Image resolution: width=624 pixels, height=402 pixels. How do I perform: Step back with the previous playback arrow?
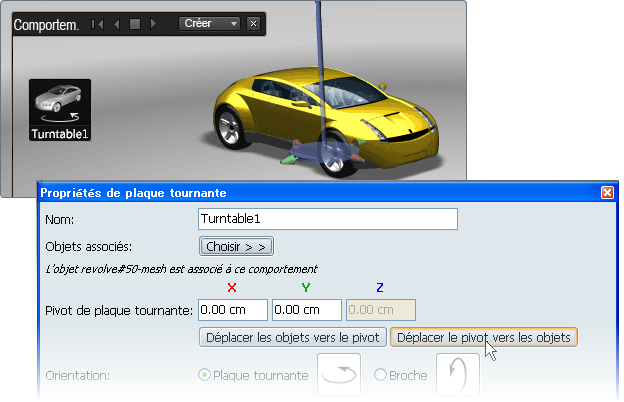click(117, 24)
